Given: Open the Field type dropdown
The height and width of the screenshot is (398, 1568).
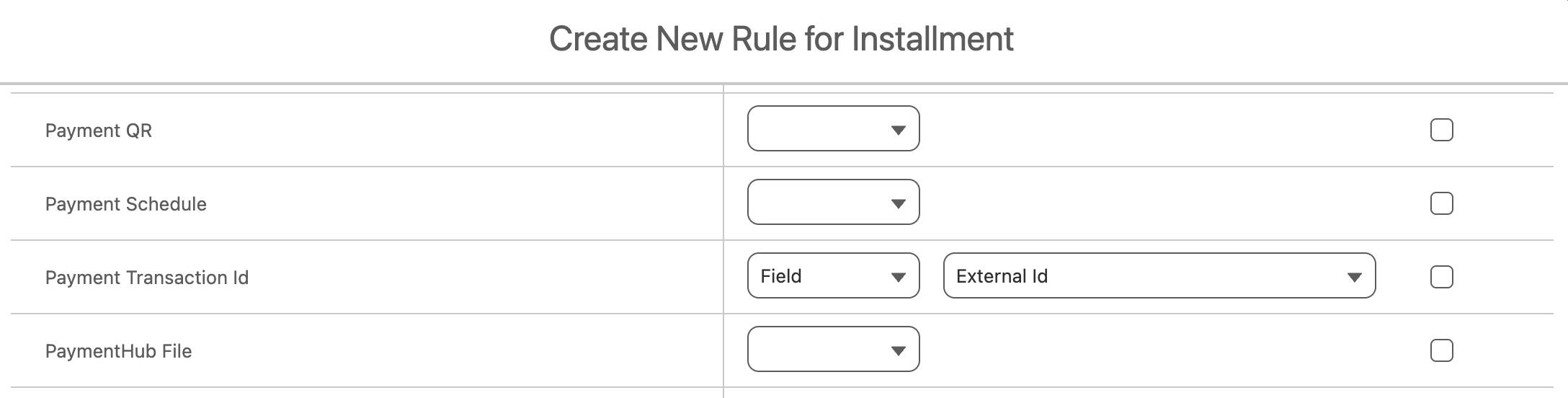Looking at the screenshot, I should (821, 276).
